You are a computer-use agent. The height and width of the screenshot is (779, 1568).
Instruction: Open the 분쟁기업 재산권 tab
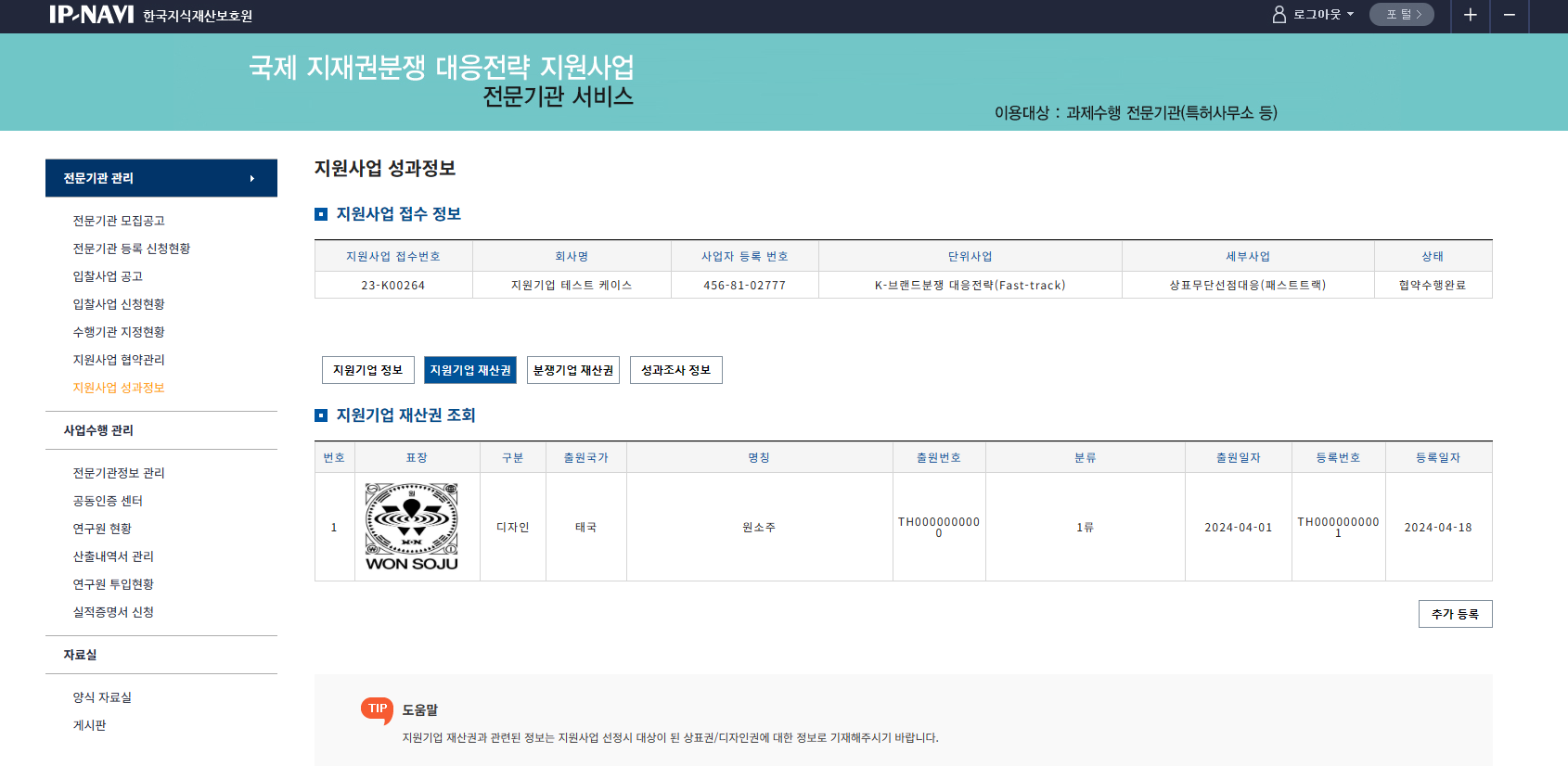coord(572,370)
